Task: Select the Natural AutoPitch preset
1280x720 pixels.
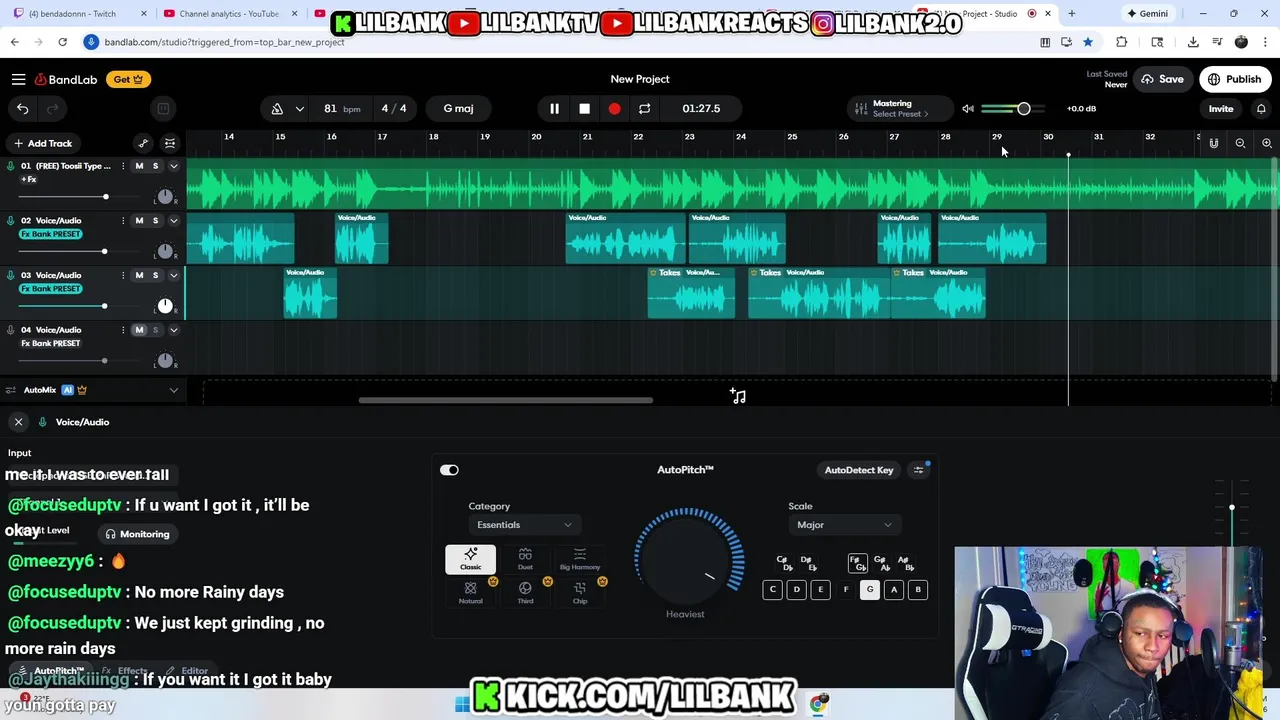Action: point(470,592)
